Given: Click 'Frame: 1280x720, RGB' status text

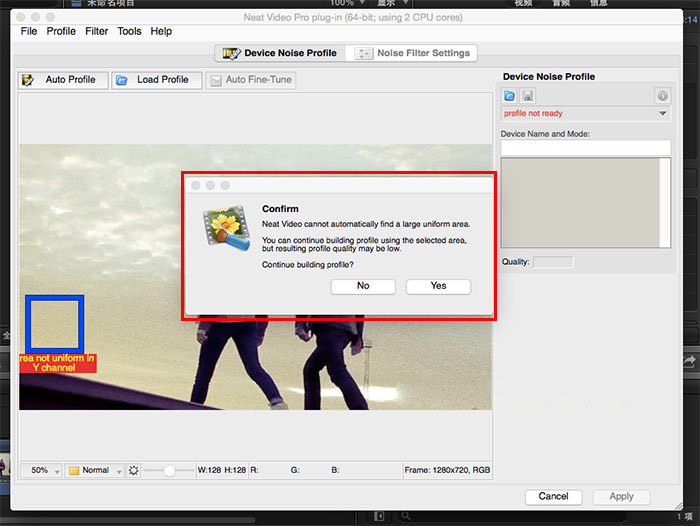Looking at the screenshot, I should (x=447, y=470).
